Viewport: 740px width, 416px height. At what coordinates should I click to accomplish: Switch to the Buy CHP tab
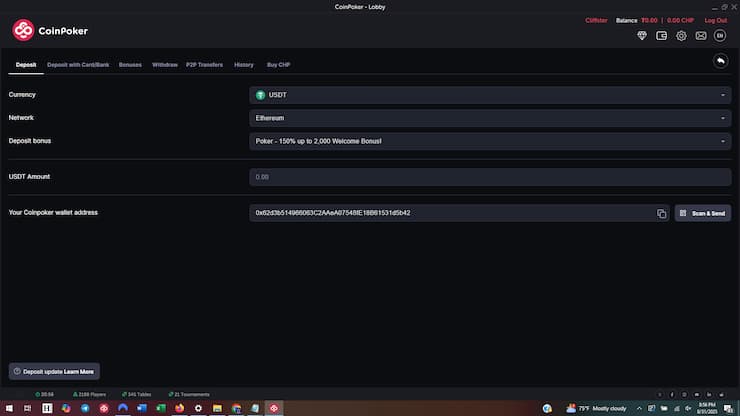(278, 65)
